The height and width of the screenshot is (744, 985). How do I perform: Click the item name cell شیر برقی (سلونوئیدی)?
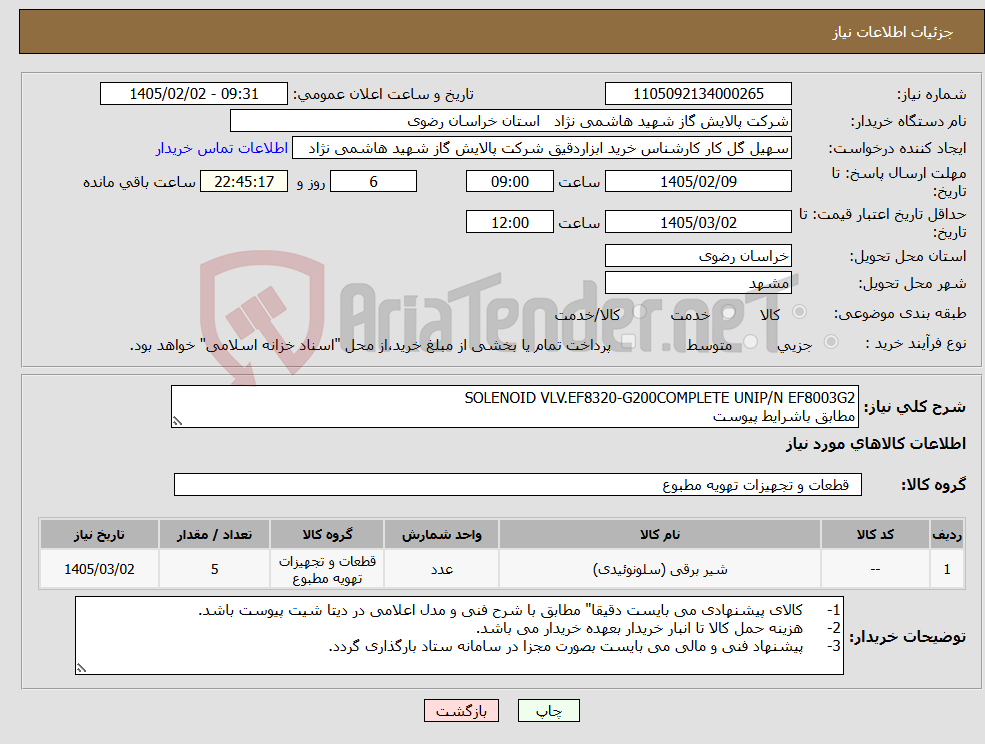[660, 569]
